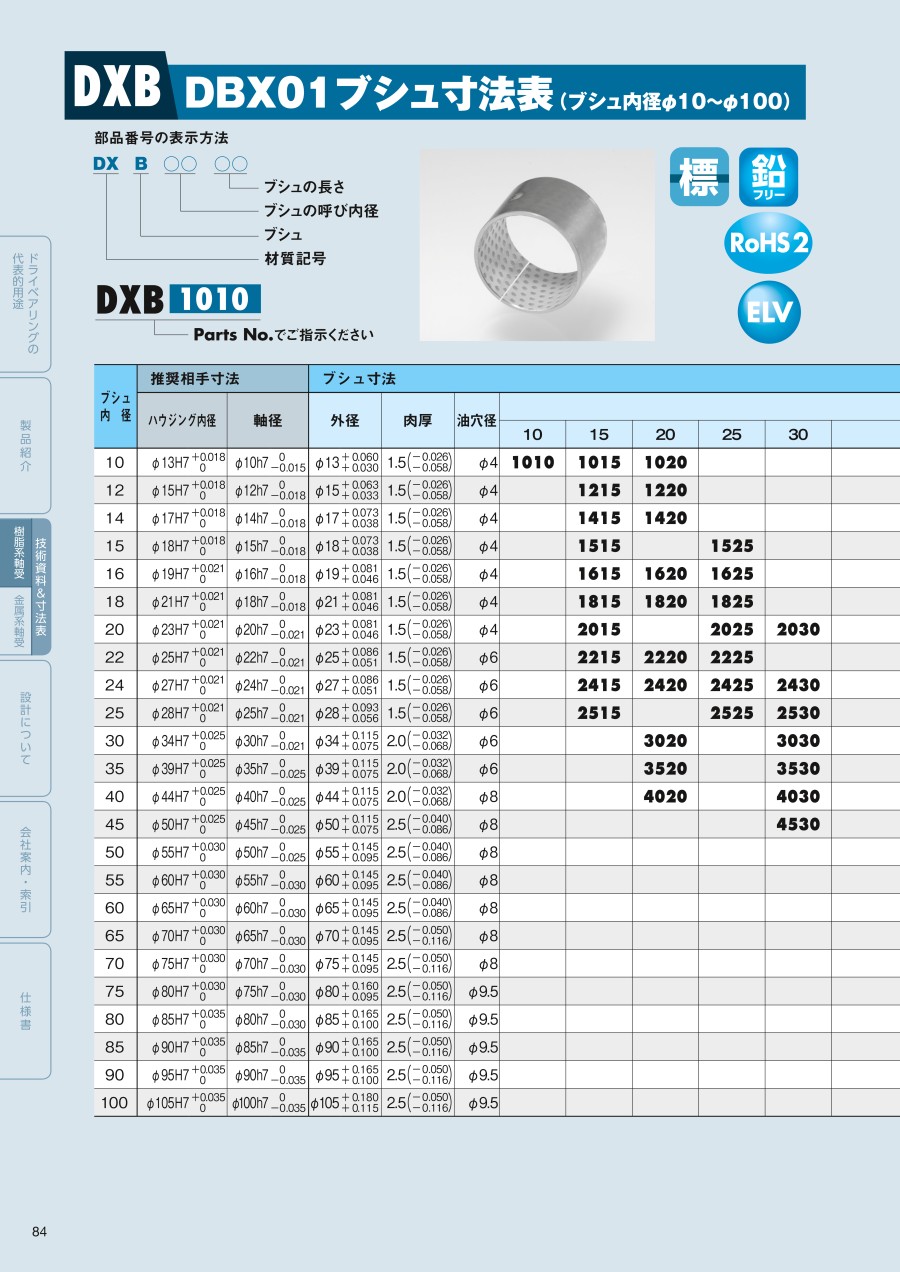Click the 鉛フリー lead-free badge icon

point(768,177)
